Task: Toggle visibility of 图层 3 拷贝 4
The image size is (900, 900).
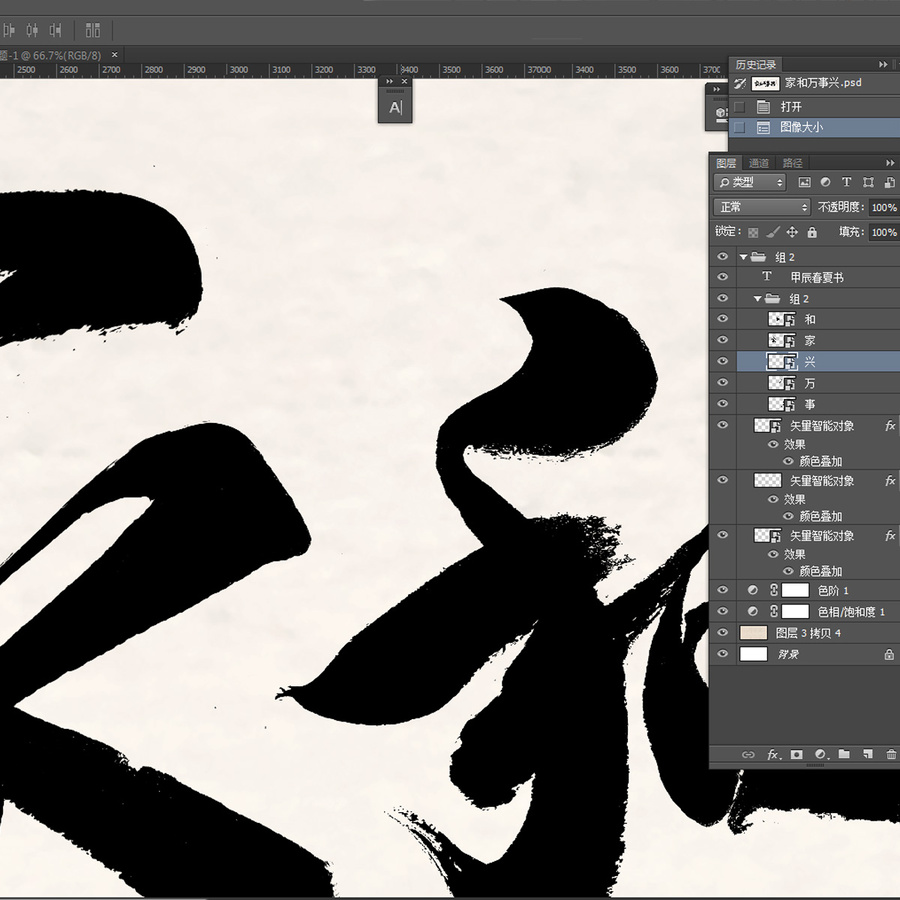Action: point(723,633)
